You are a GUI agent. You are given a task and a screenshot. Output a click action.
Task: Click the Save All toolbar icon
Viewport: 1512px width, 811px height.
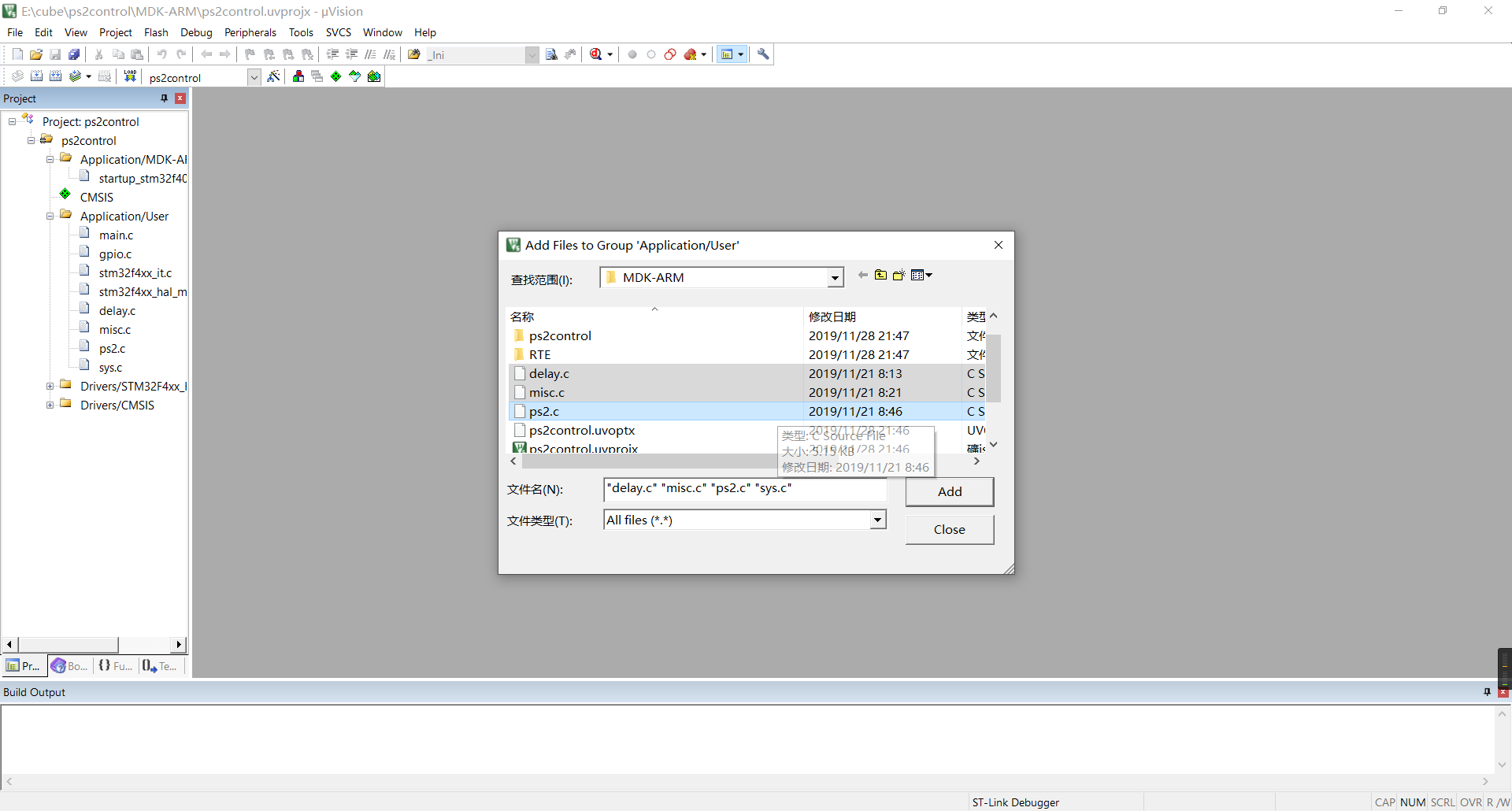(74, 54)
